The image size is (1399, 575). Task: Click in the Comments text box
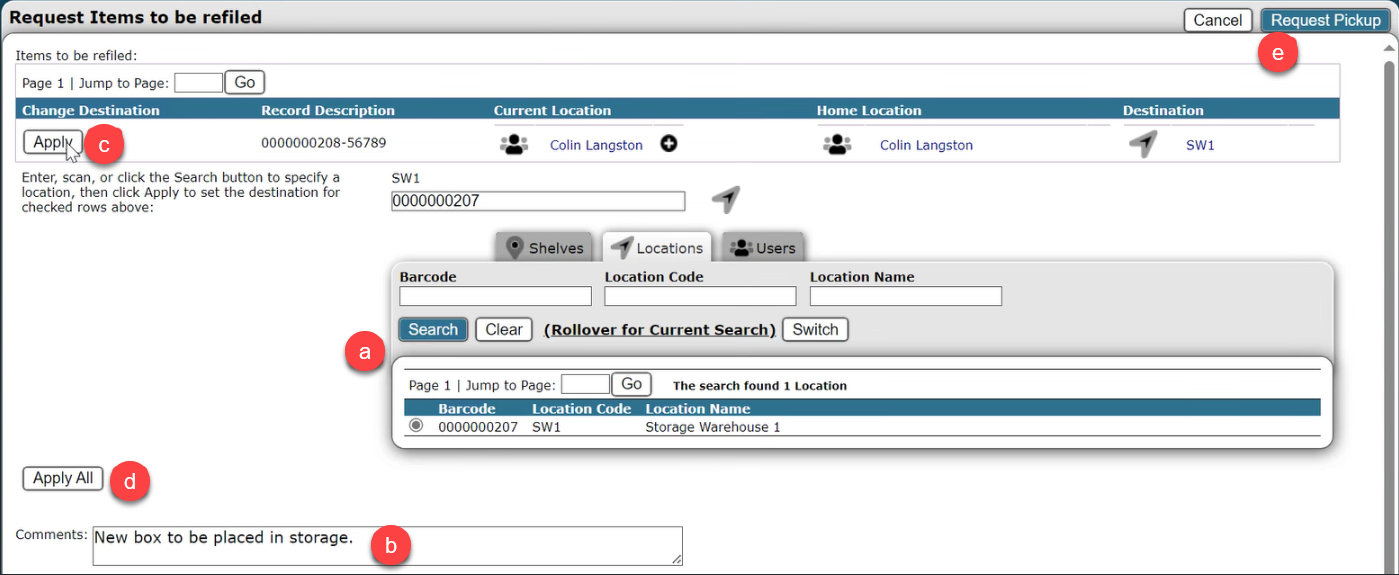point(387,546)
